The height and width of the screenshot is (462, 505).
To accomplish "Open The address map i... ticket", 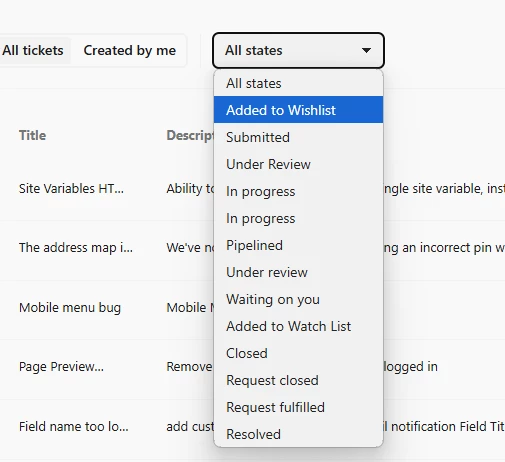I will pos(76,248).
